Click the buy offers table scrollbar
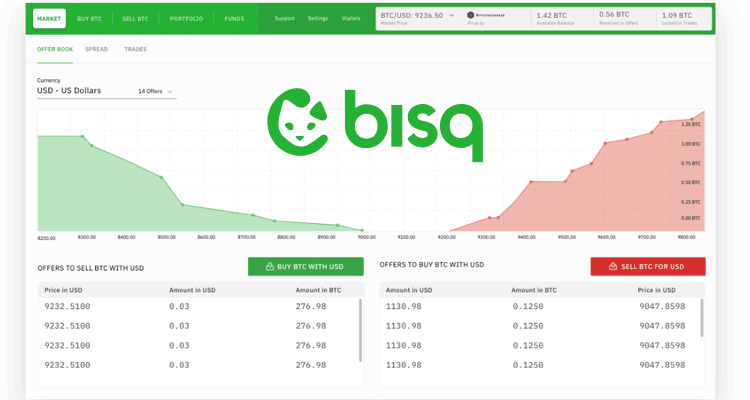750x400 pixels. click(x=702, y=320)
